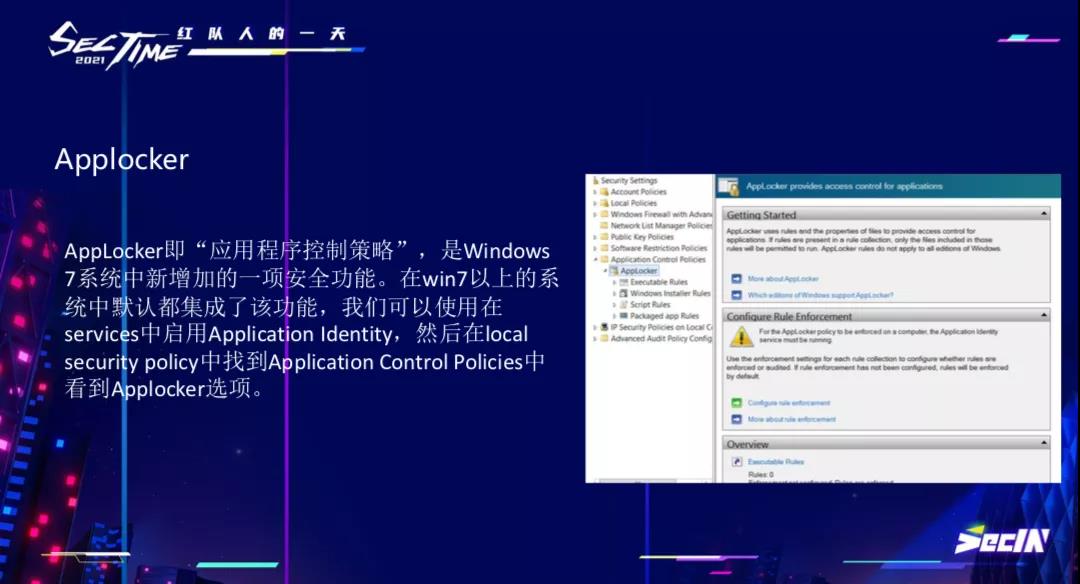Click the Overview section header text
This screenshot has height=584, width=1080.
[x=747, y=444]
